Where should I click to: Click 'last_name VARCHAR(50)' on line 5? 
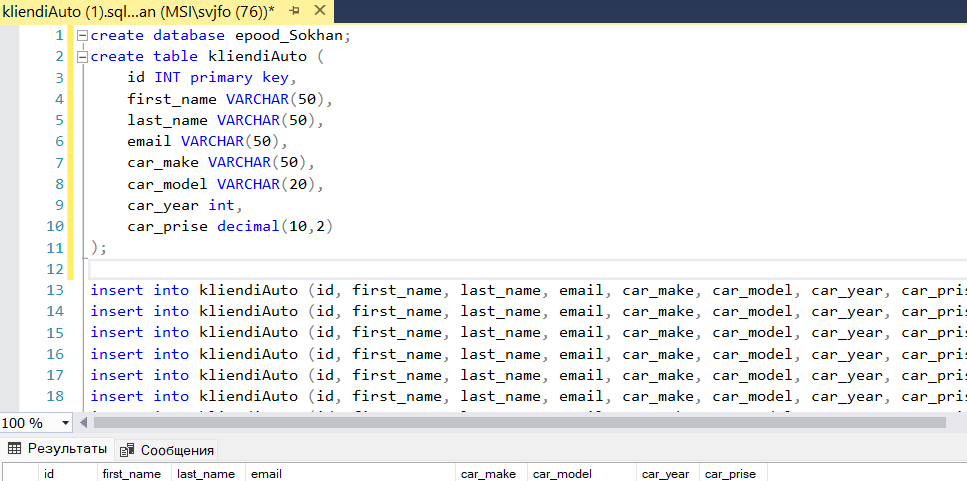[x=221, y=120]
